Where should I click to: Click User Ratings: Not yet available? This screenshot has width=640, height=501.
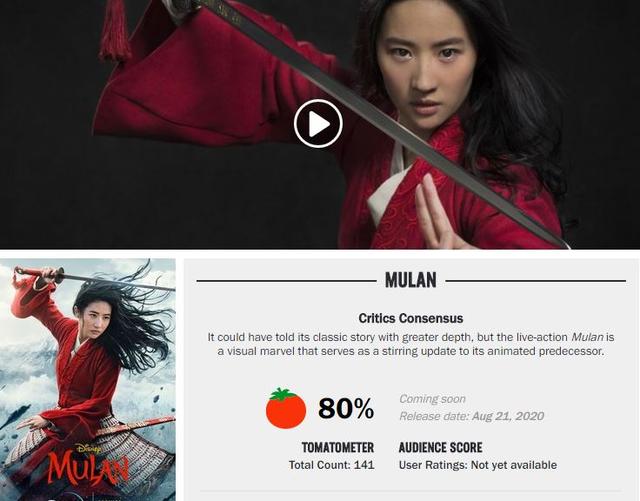tap(478, 465)
